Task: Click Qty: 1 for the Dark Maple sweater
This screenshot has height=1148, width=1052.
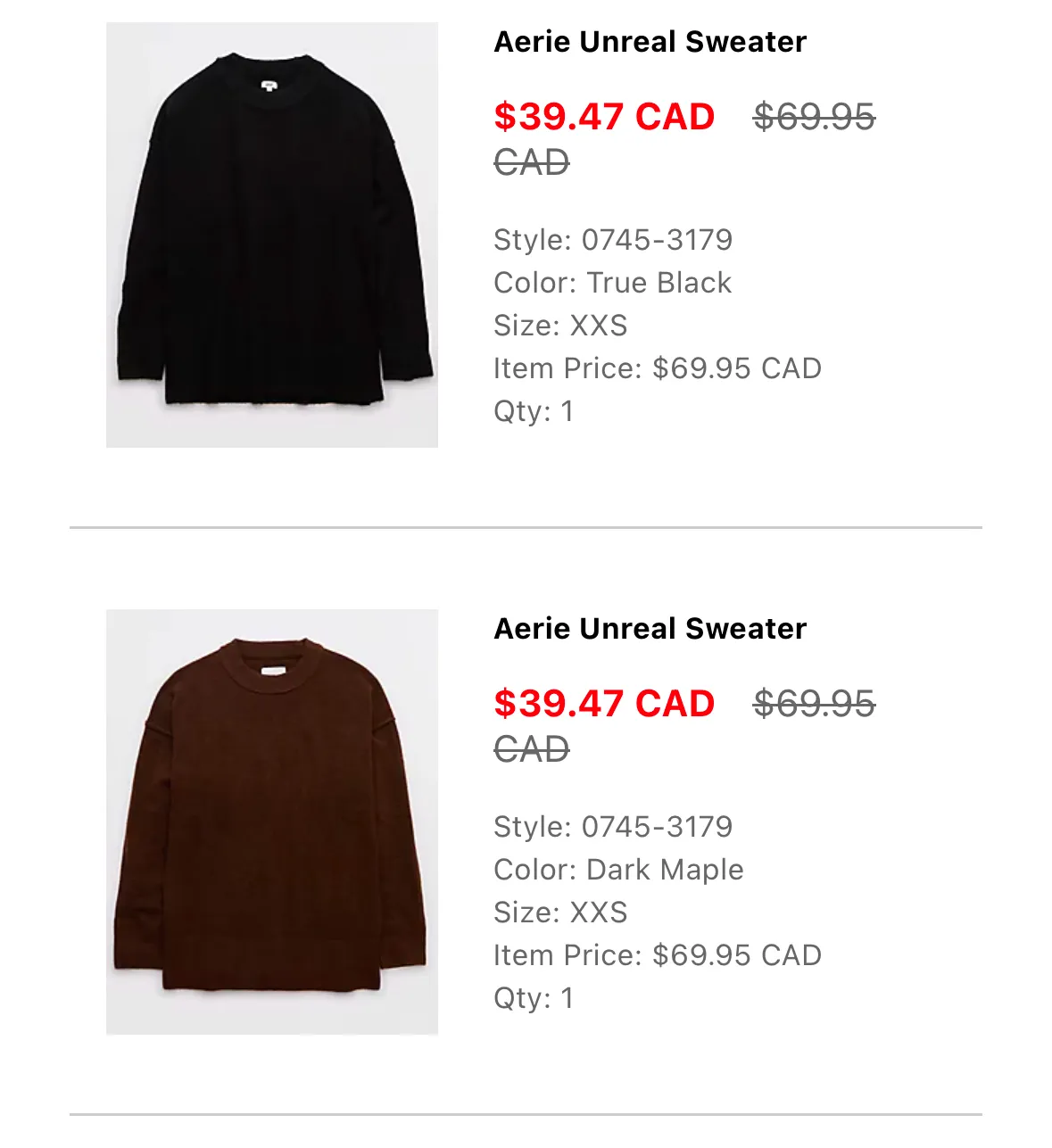Action: pyautogui.click(x=534, y=998)
